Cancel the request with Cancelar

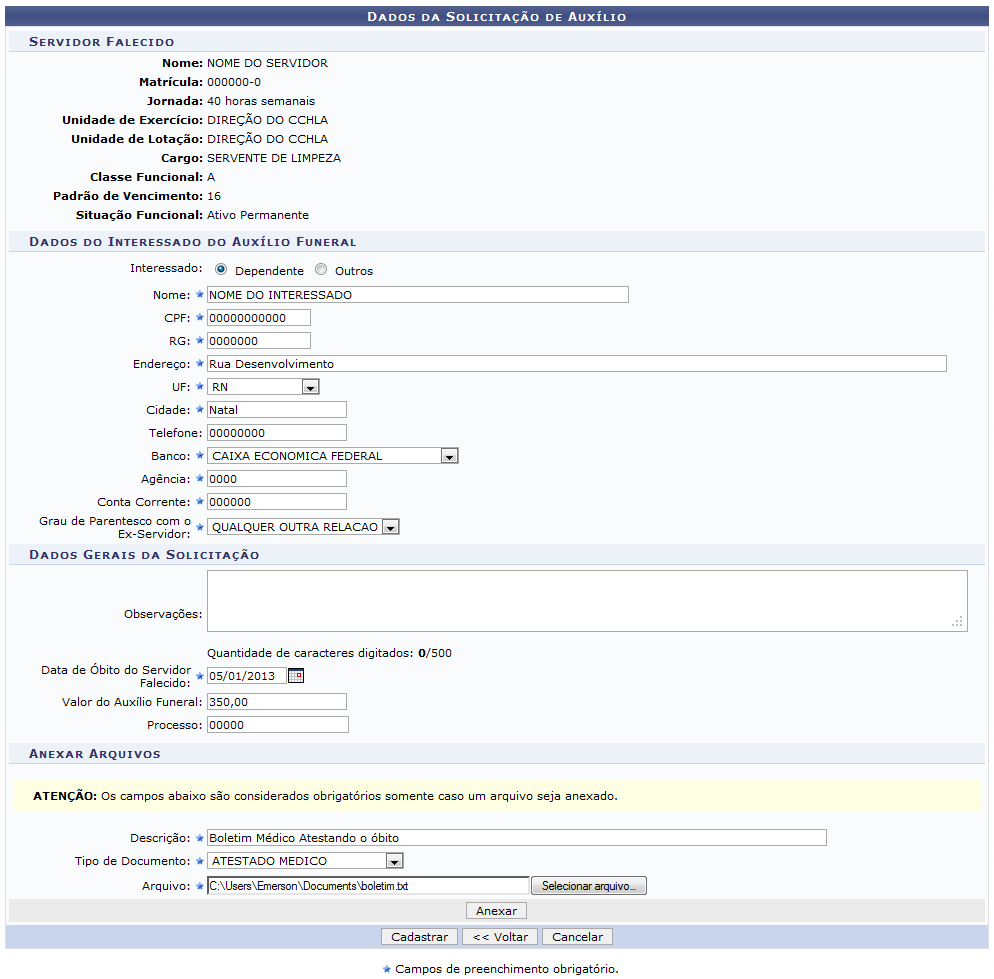click(x=578, y=937)
